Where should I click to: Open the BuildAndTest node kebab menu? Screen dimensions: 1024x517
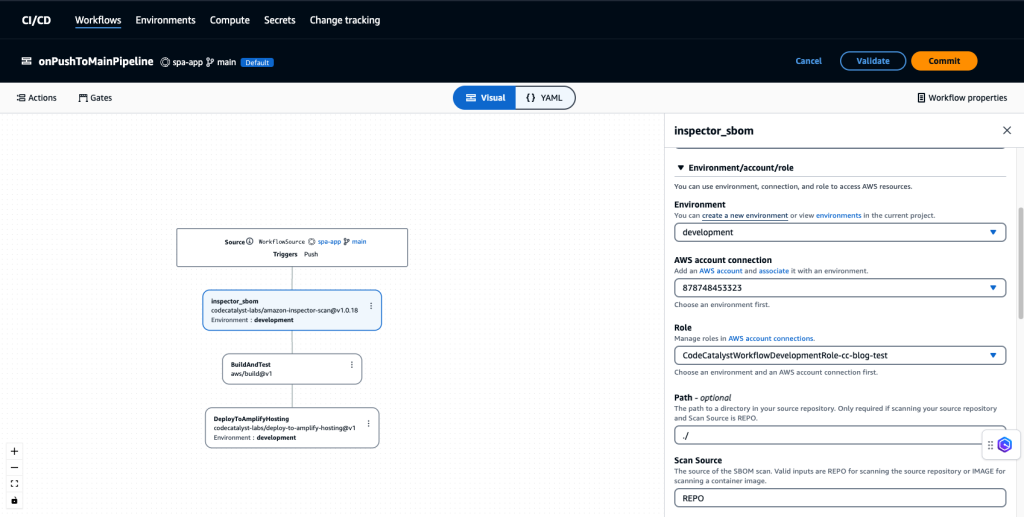351,365
